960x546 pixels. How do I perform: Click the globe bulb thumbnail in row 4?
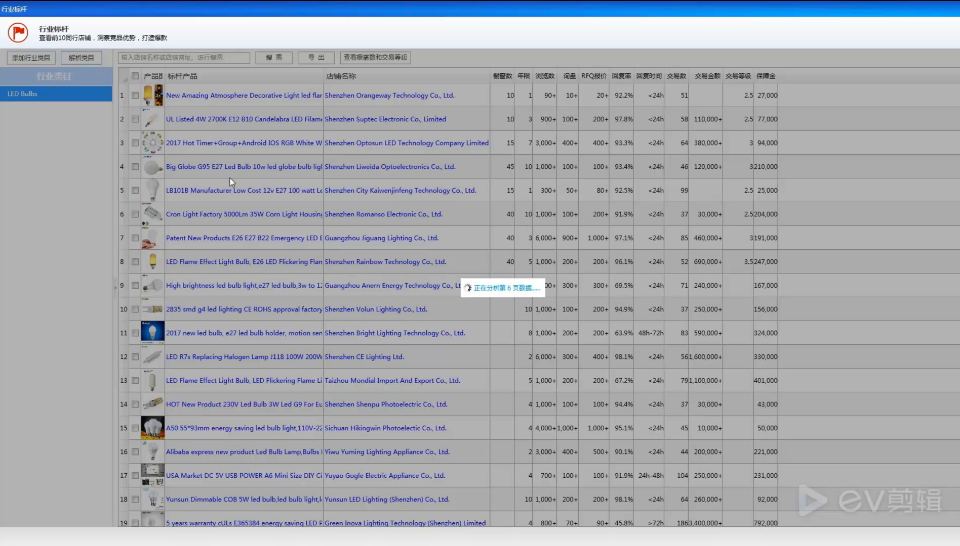pos(152,166)
